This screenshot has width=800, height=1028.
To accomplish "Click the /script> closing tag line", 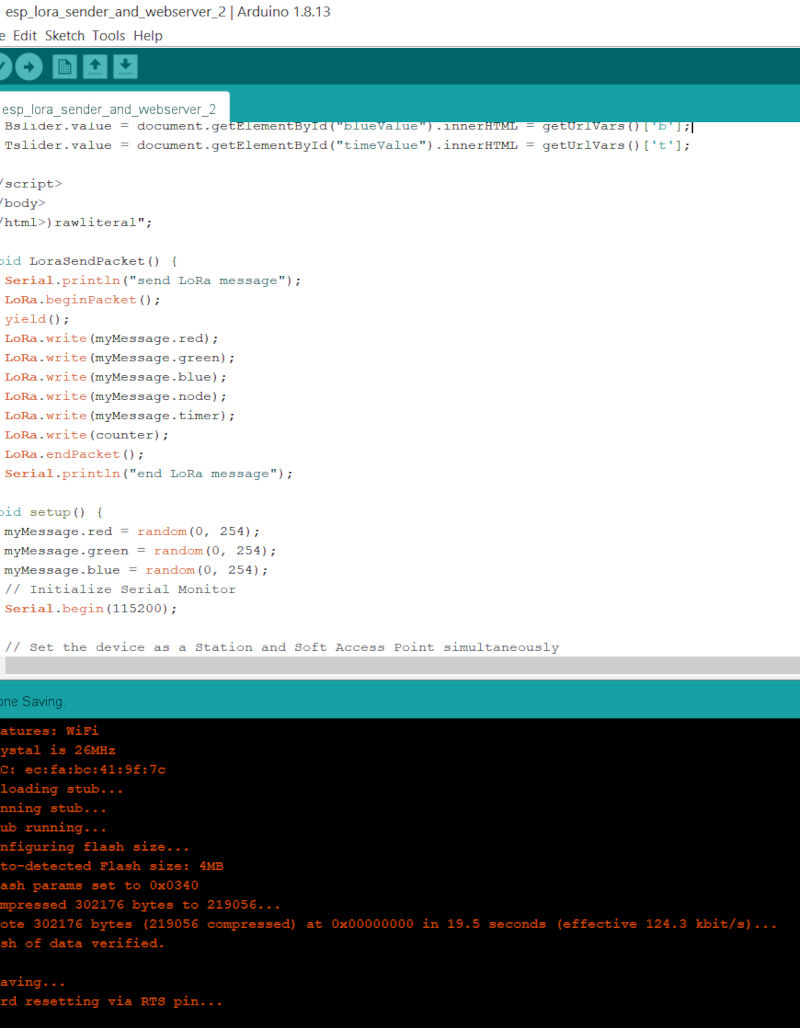I will click(x=31, y=184).
